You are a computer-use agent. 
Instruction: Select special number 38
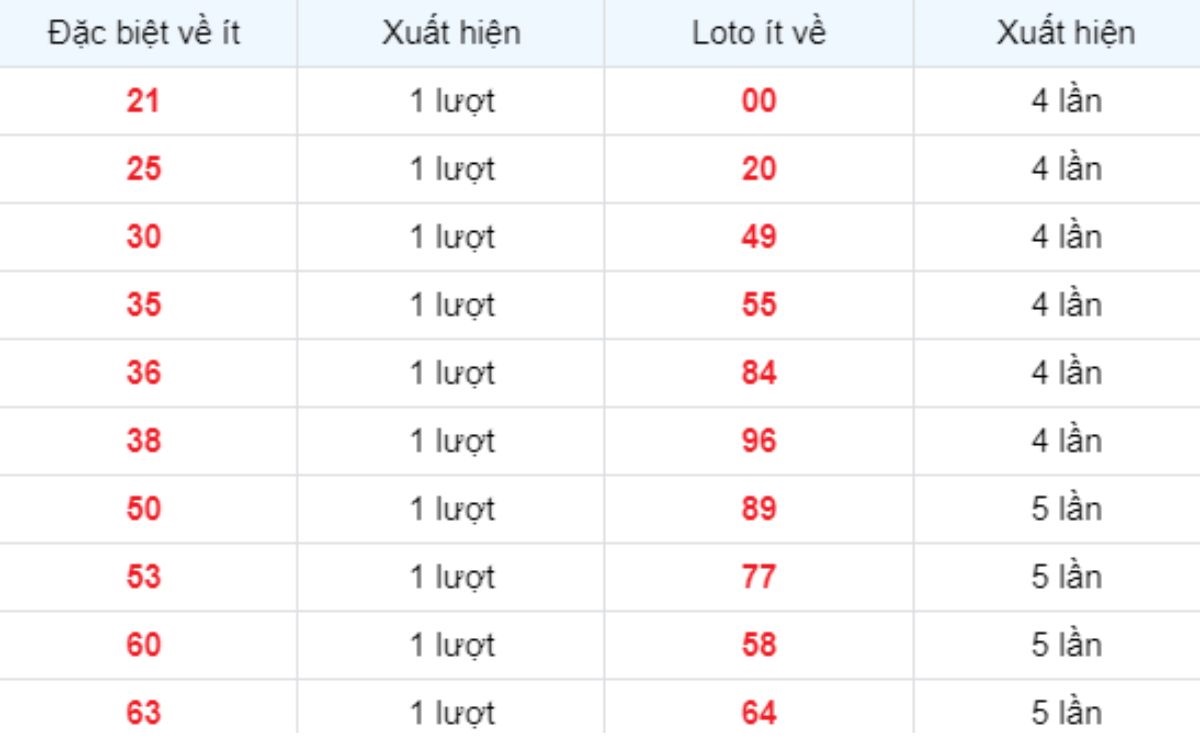[x=144, y=441]
